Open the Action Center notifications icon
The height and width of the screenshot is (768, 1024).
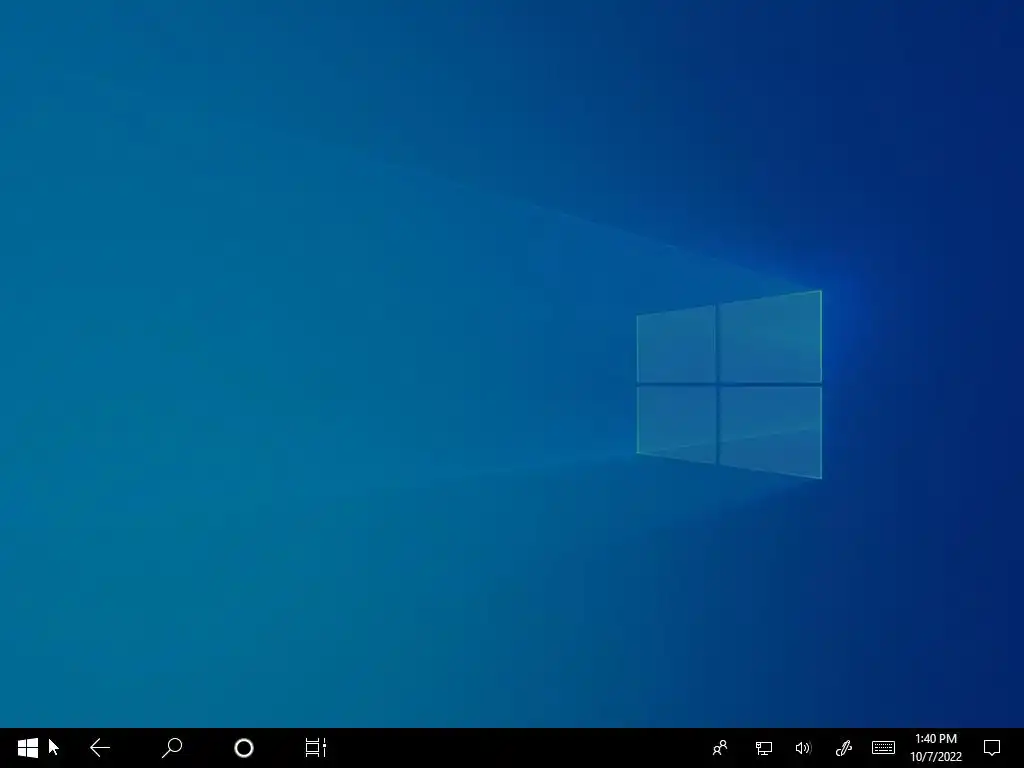click(x=992, y=748)
